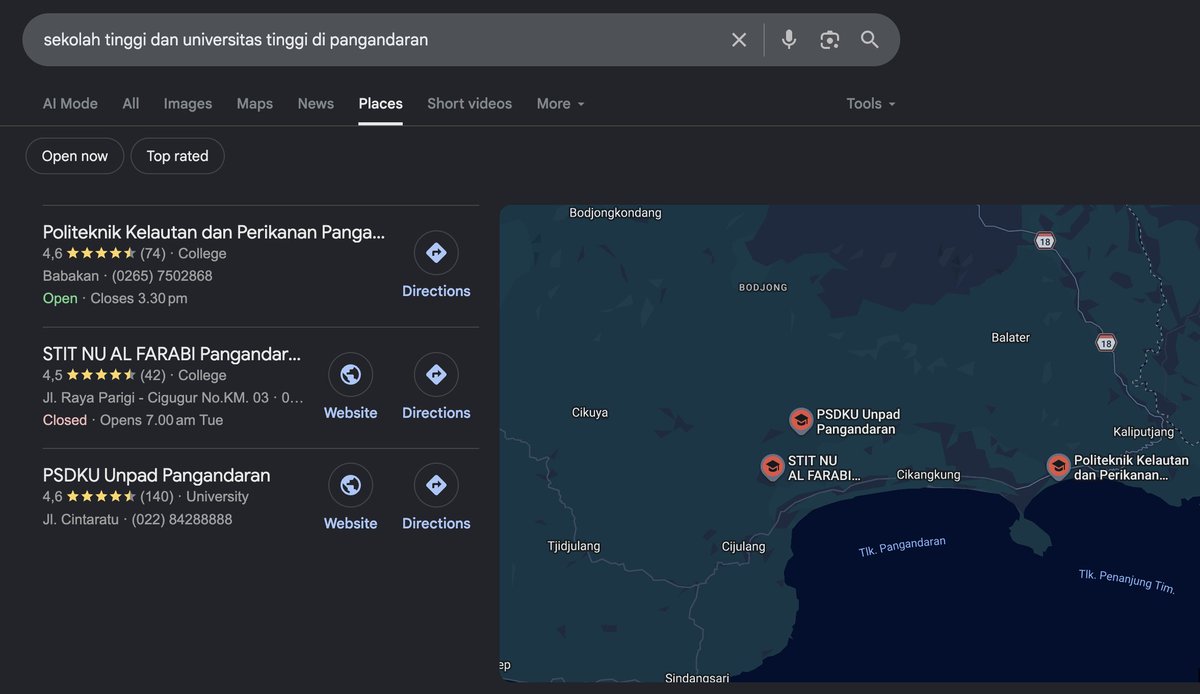This screenshot has height=694, width=1200.
Task: Open the Short videos tab
Action: pyautogui.click(x=469, y=103)
